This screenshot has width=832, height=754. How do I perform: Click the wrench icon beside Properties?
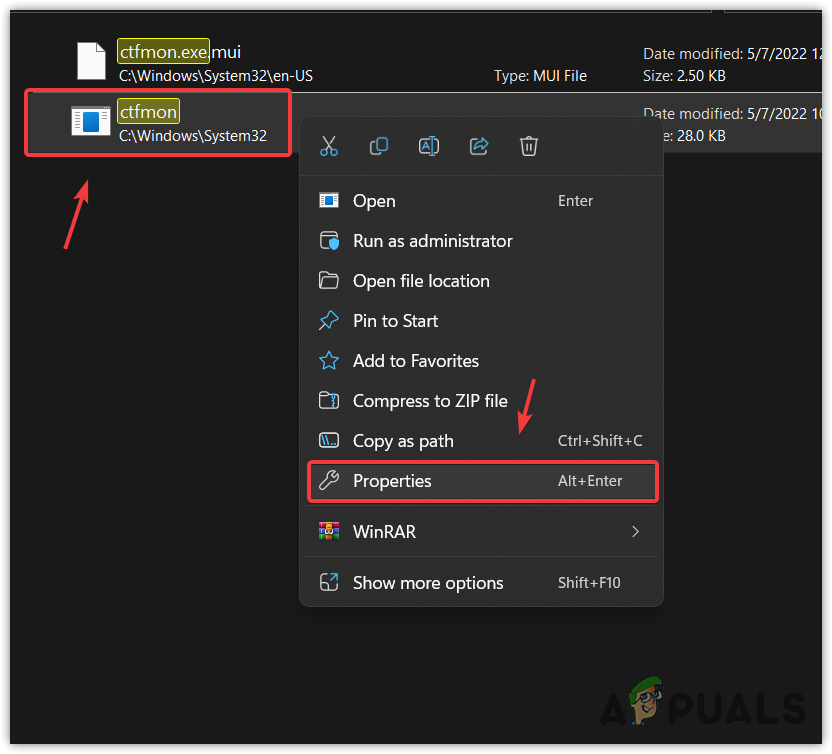pos(329,481)
